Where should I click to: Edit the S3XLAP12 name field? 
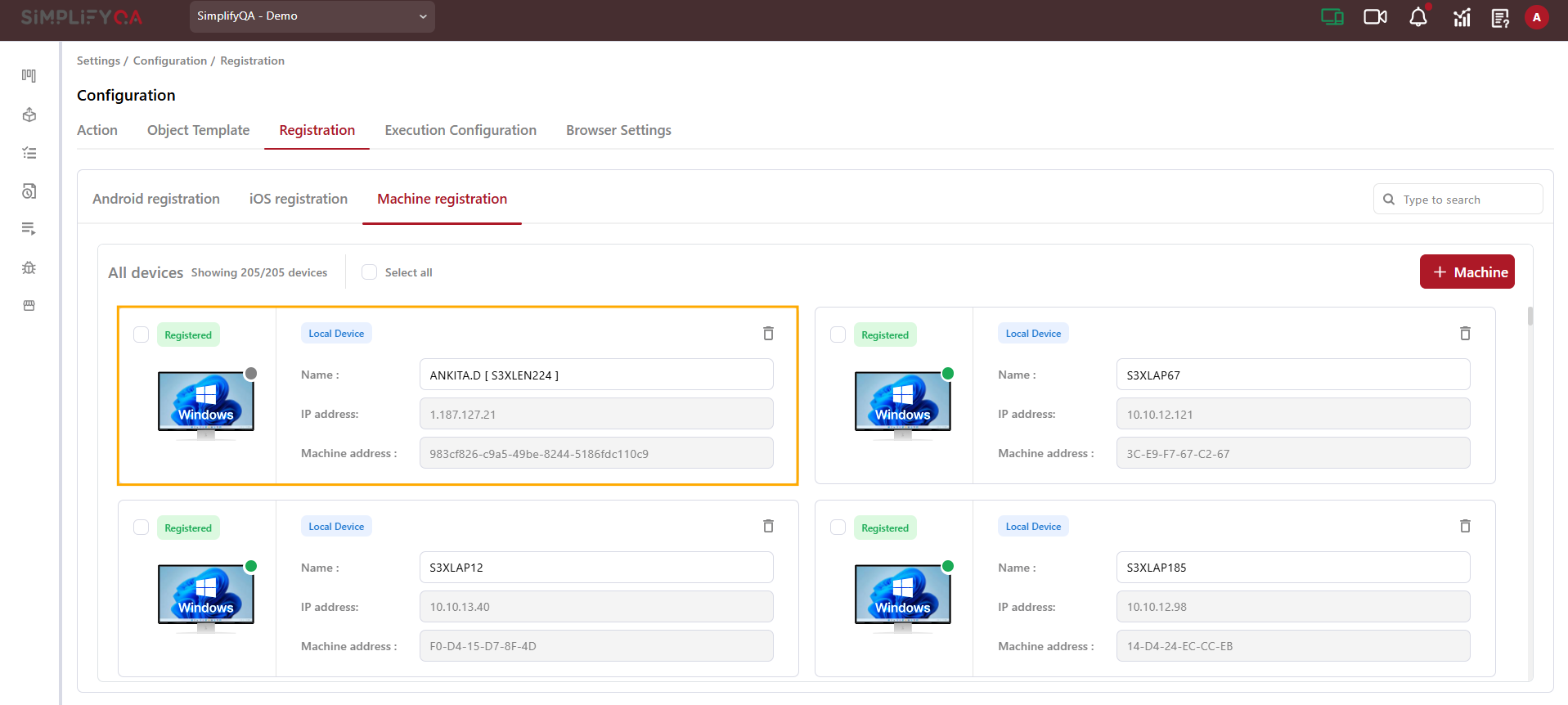pos(596,568)
